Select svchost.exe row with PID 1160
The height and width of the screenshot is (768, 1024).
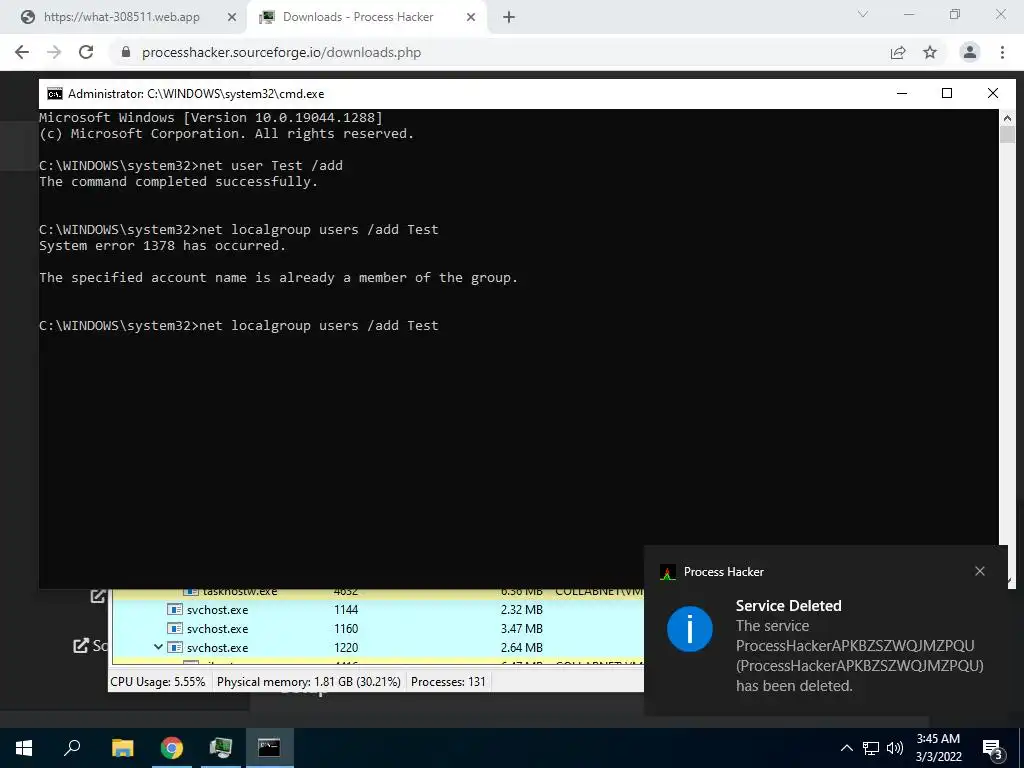(378, 629)
